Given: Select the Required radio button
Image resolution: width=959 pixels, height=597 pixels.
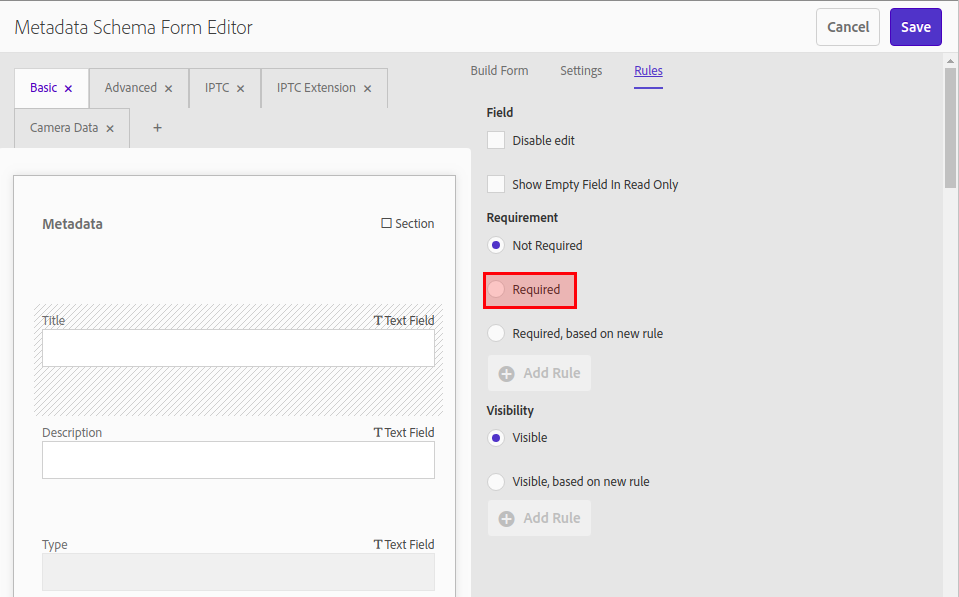Looking at the screenshot, I should 499,289.
